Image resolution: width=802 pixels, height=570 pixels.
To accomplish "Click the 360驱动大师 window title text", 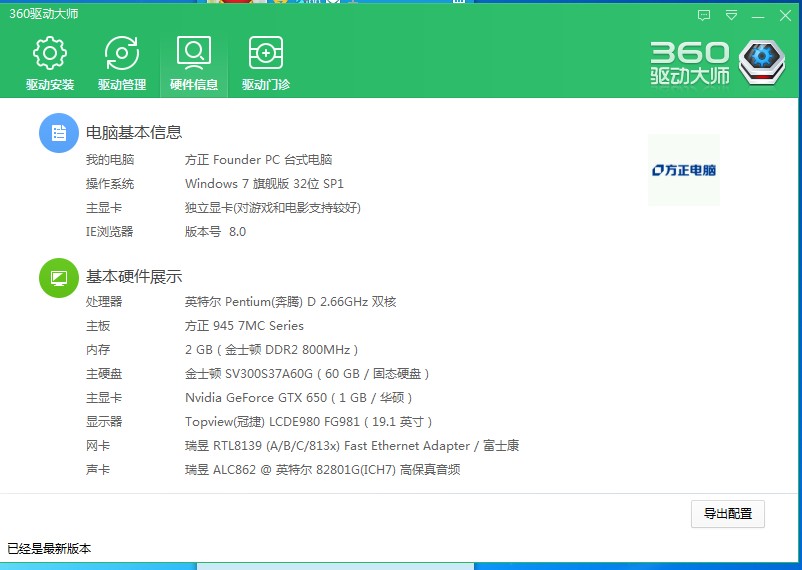I will [x=43, y=14].
